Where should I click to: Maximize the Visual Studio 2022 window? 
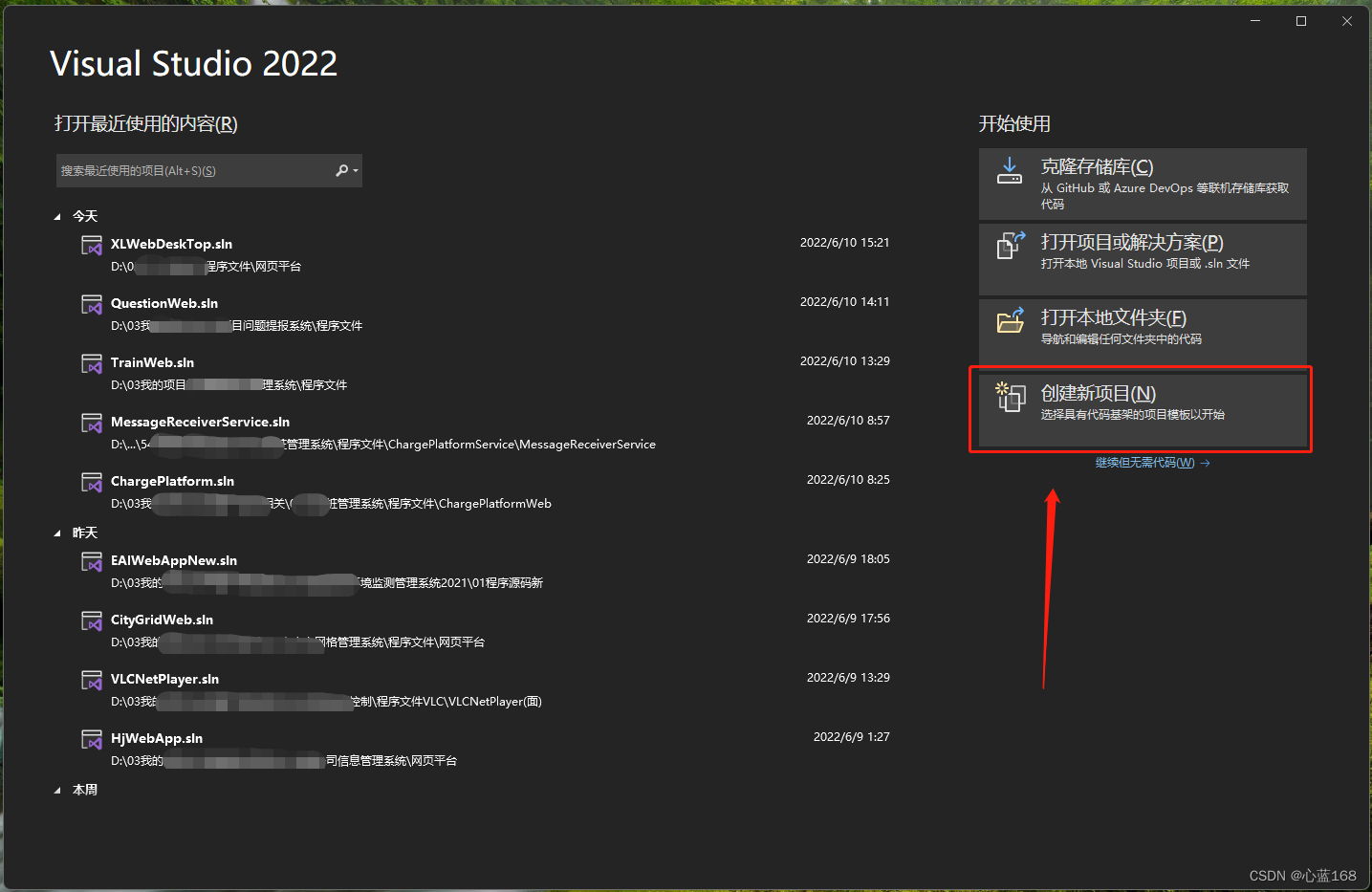(1301, 21)
